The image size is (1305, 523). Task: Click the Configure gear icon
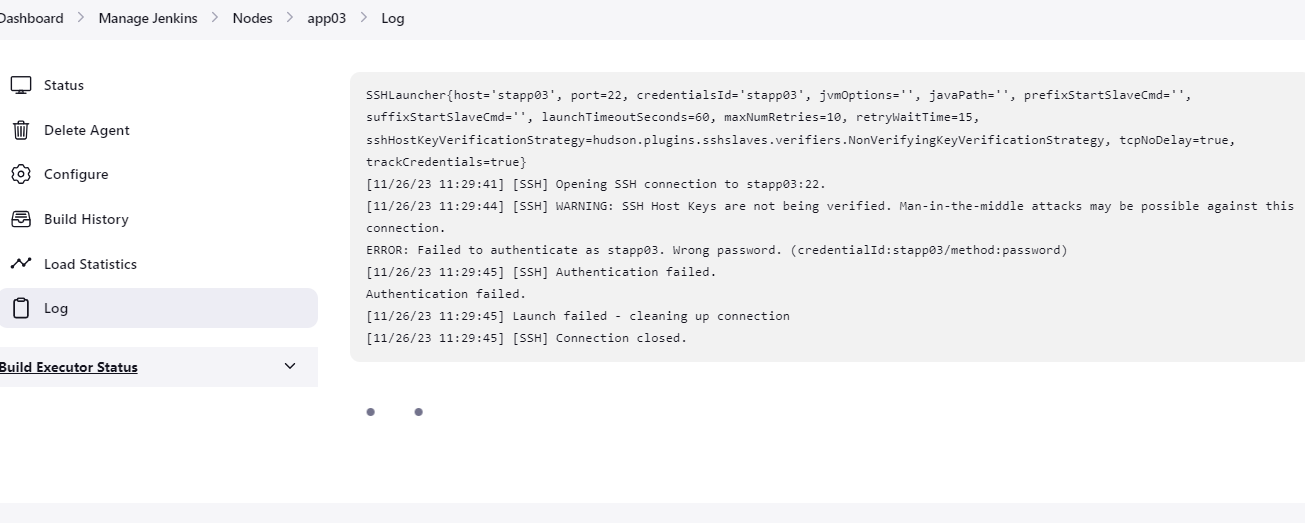21,174
